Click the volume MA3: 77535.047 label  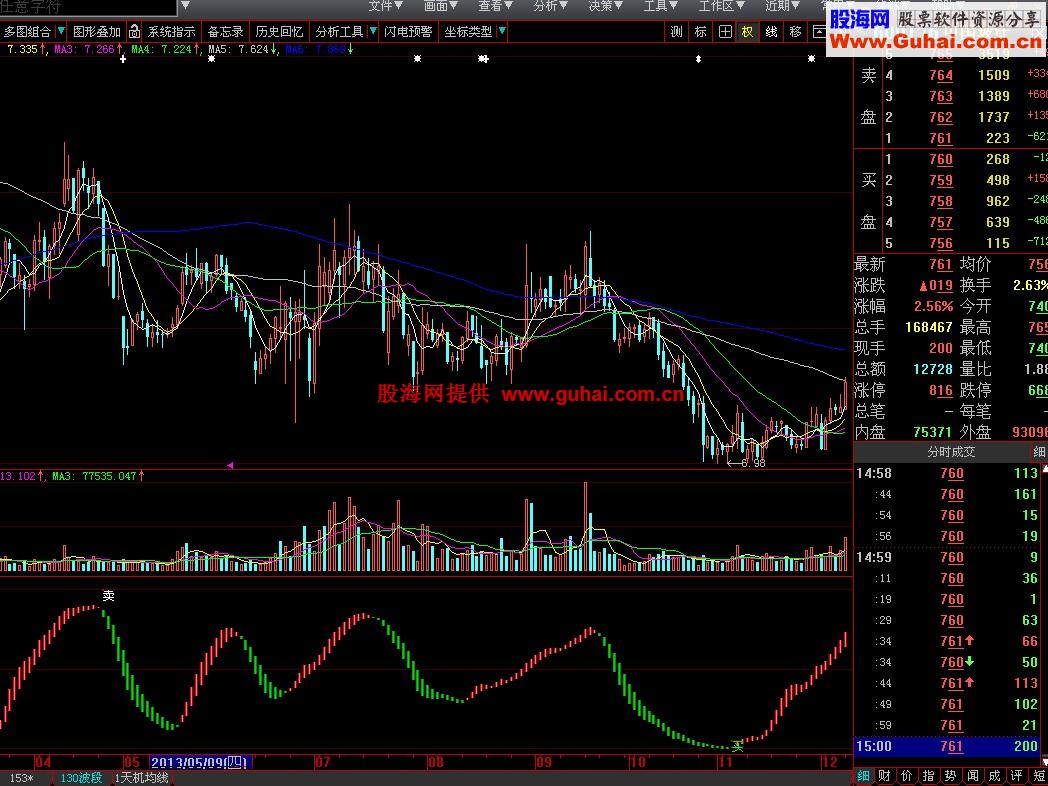coord(98,477)
